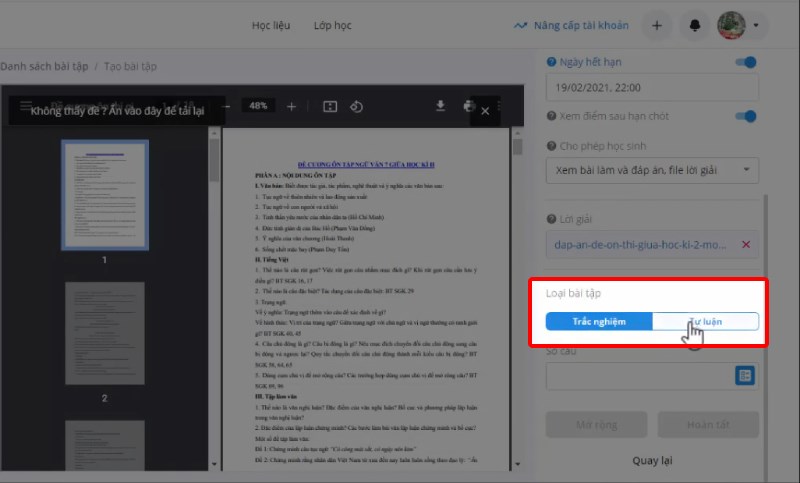The height and width of the screenshot is (483, 800).
Task: Open the Lớp học menu
Action: click(333, 26)
